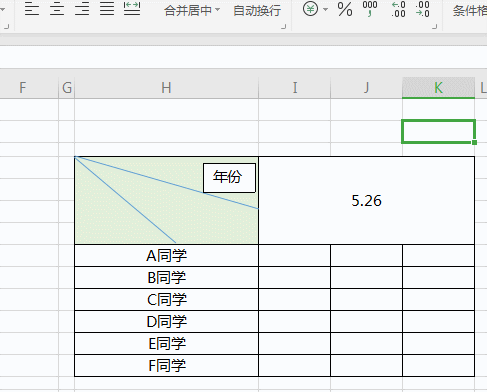The height and width of the screenshot is (392, 487).
Task: Apply the currency format icon
Action: 310,9
